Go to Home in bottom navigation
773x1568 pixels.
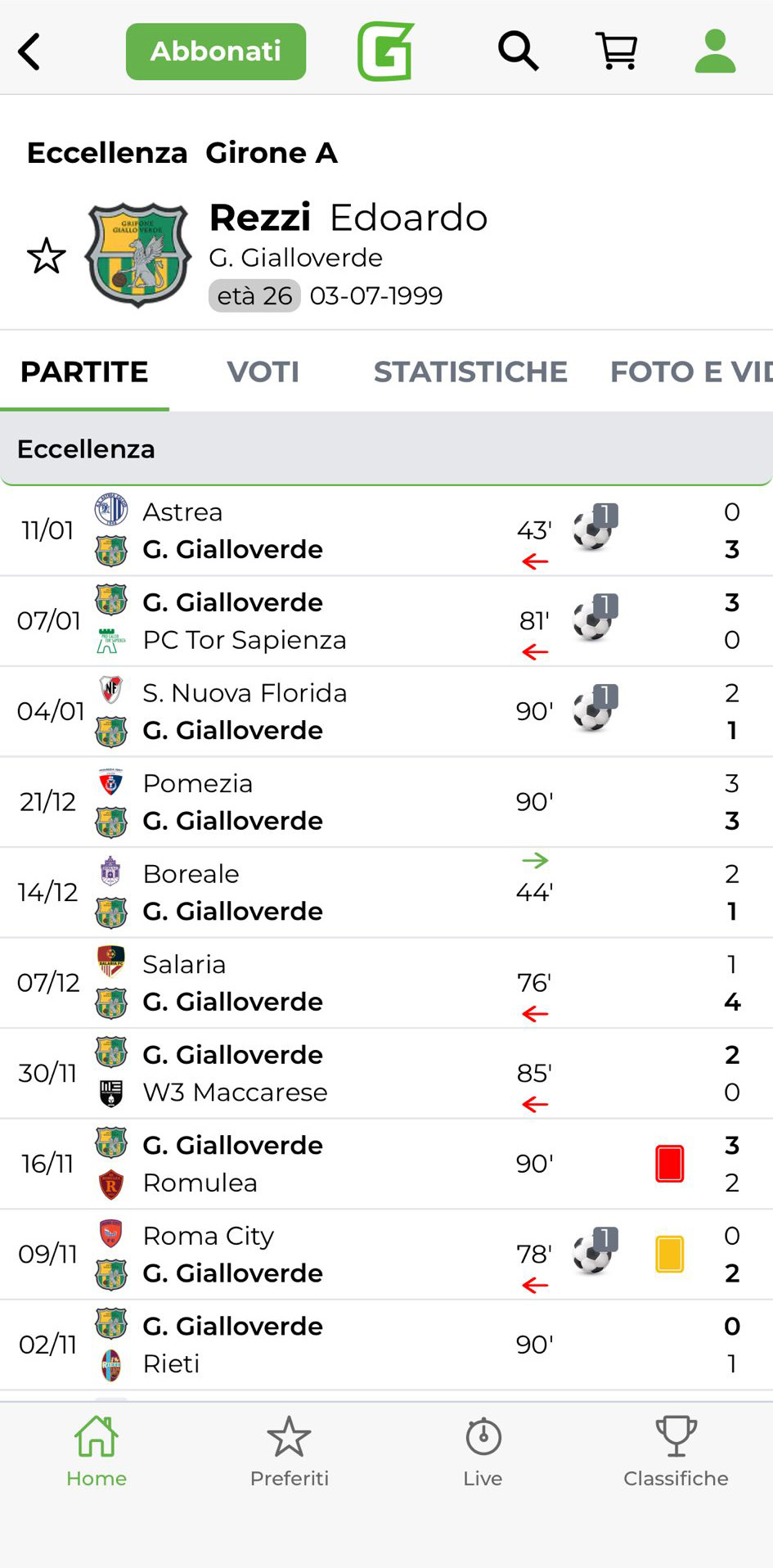point(97,1451)
